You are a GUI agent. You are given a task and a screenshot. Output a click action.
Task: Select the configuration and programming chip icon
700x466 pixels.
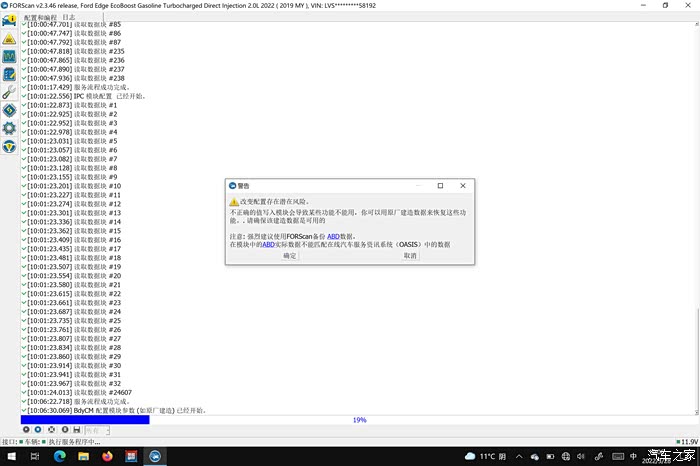pos(9,110)
